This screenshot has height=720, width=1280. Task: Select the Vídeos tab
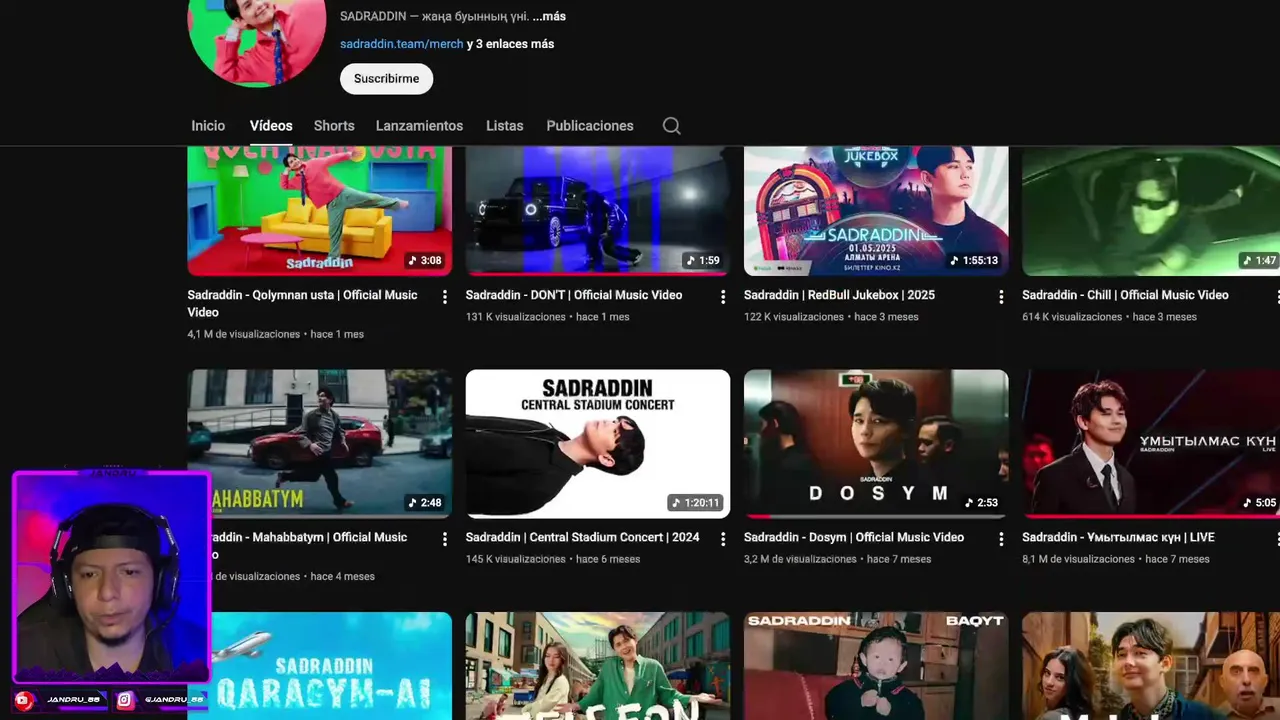click(271, 126)
